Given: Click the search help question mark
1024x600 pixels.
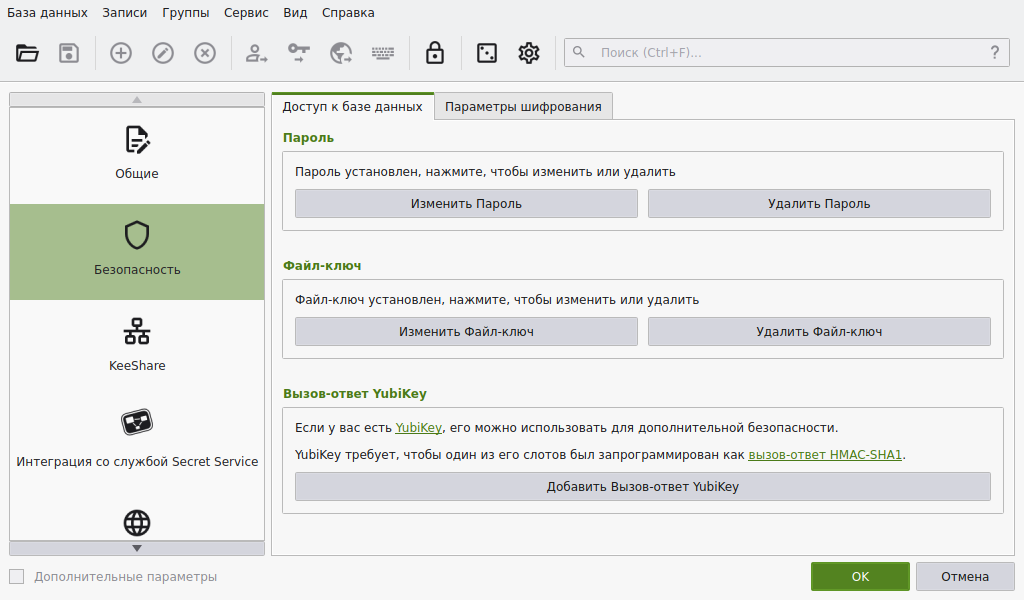Looking at the screenshot, I should (994, 53).
